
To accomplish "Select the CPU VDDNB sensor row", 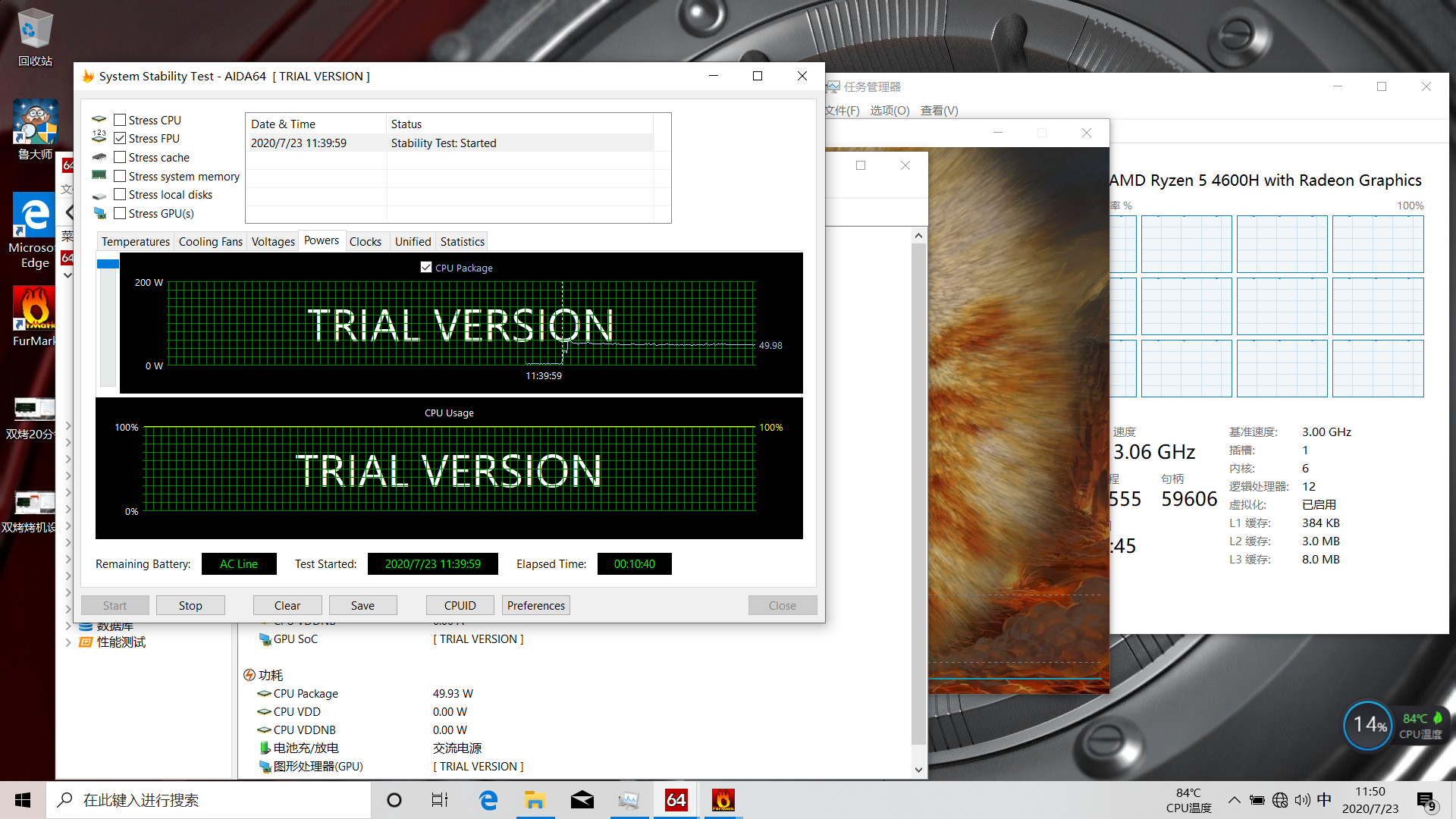I will [576, 730].
